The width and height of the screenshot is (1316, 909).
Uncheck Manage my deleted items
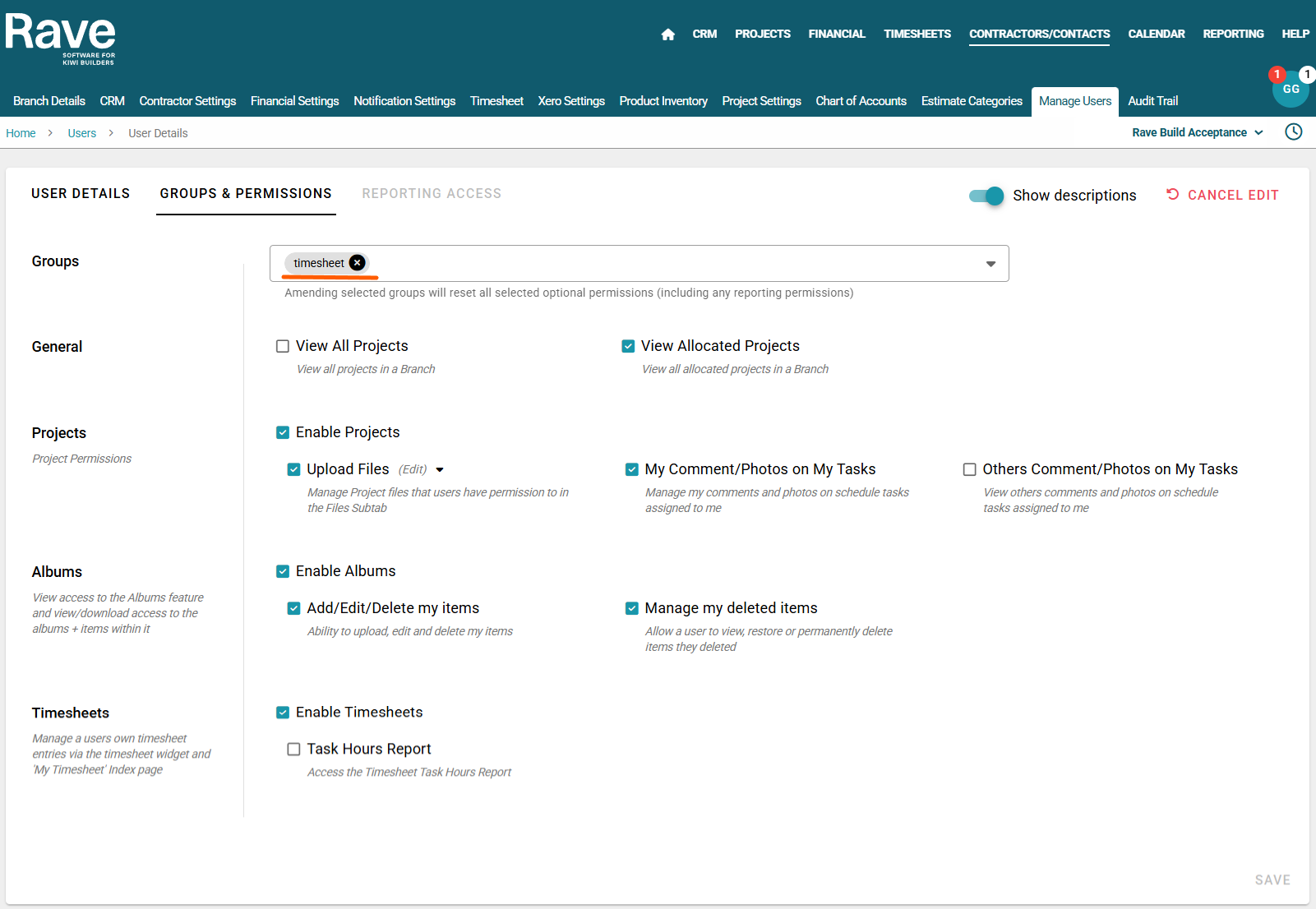[x=632, y=608]
